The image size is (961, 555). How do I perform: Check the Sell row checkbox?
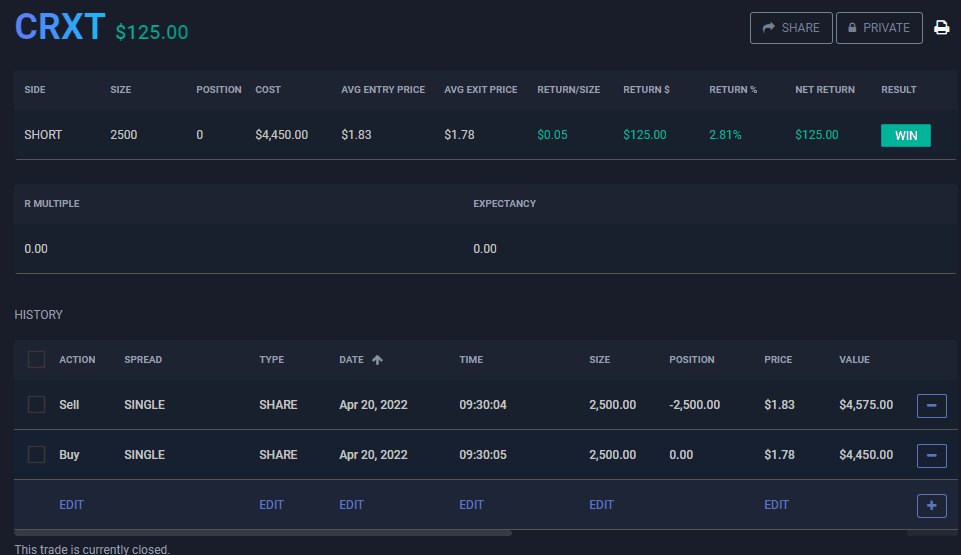point(37,405)
